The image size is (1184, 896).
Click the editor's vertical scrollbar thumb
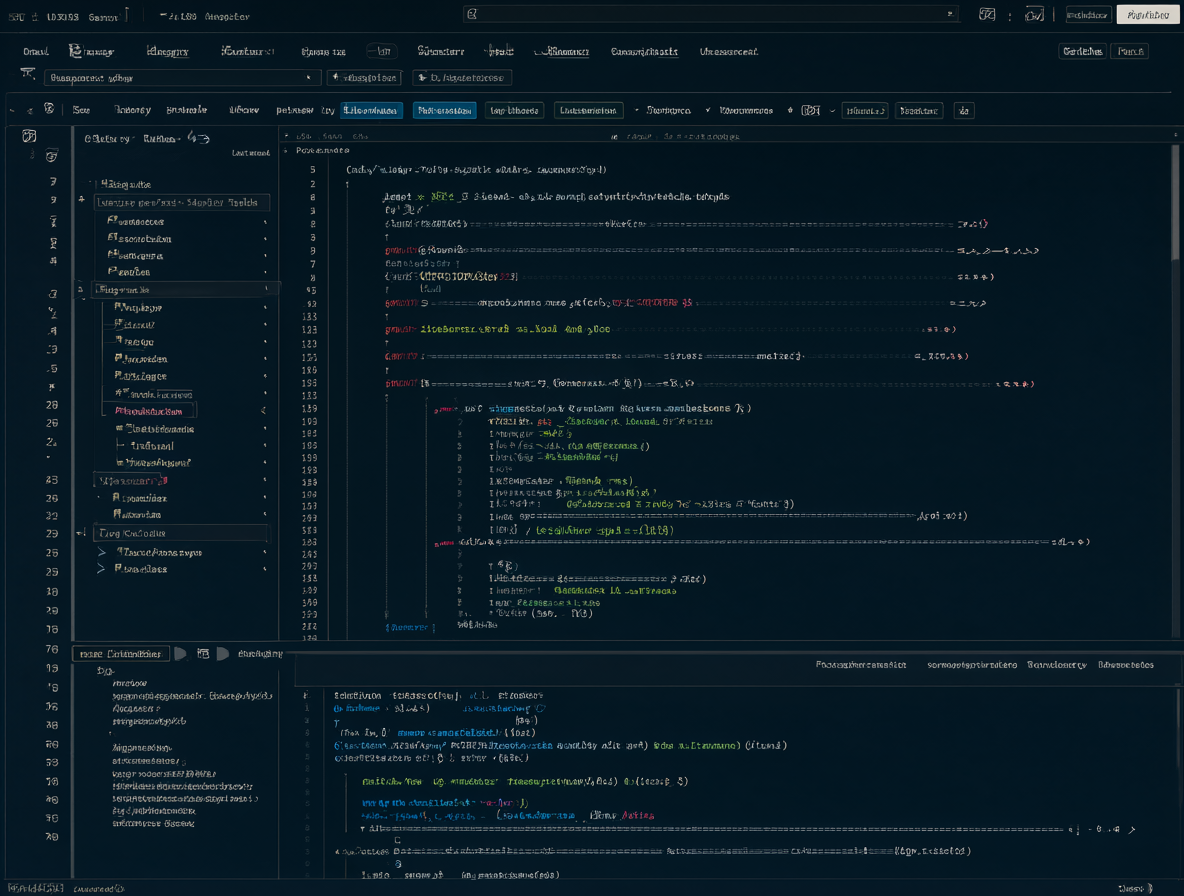coord(1175,202)
